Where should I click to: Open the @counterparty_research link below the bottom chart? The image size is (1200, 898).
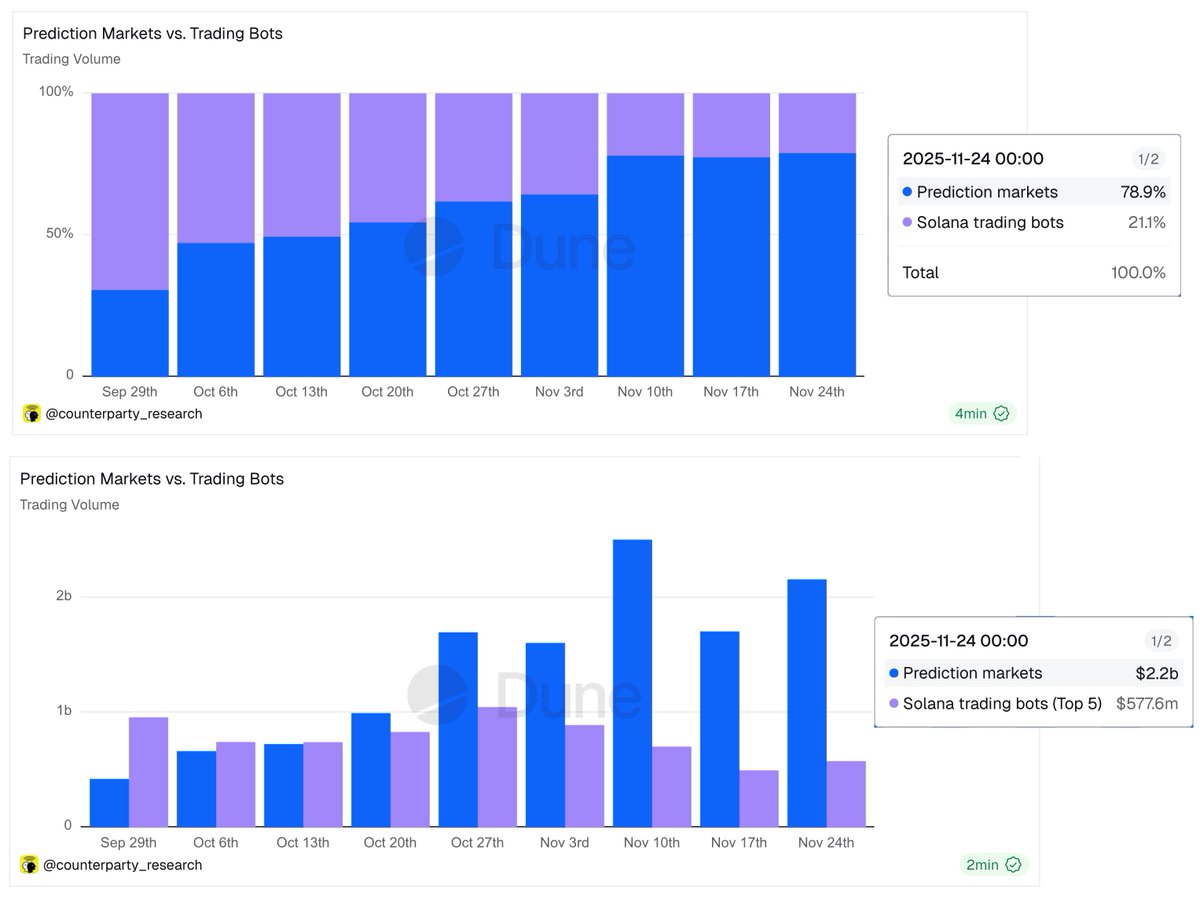(124, 865)
